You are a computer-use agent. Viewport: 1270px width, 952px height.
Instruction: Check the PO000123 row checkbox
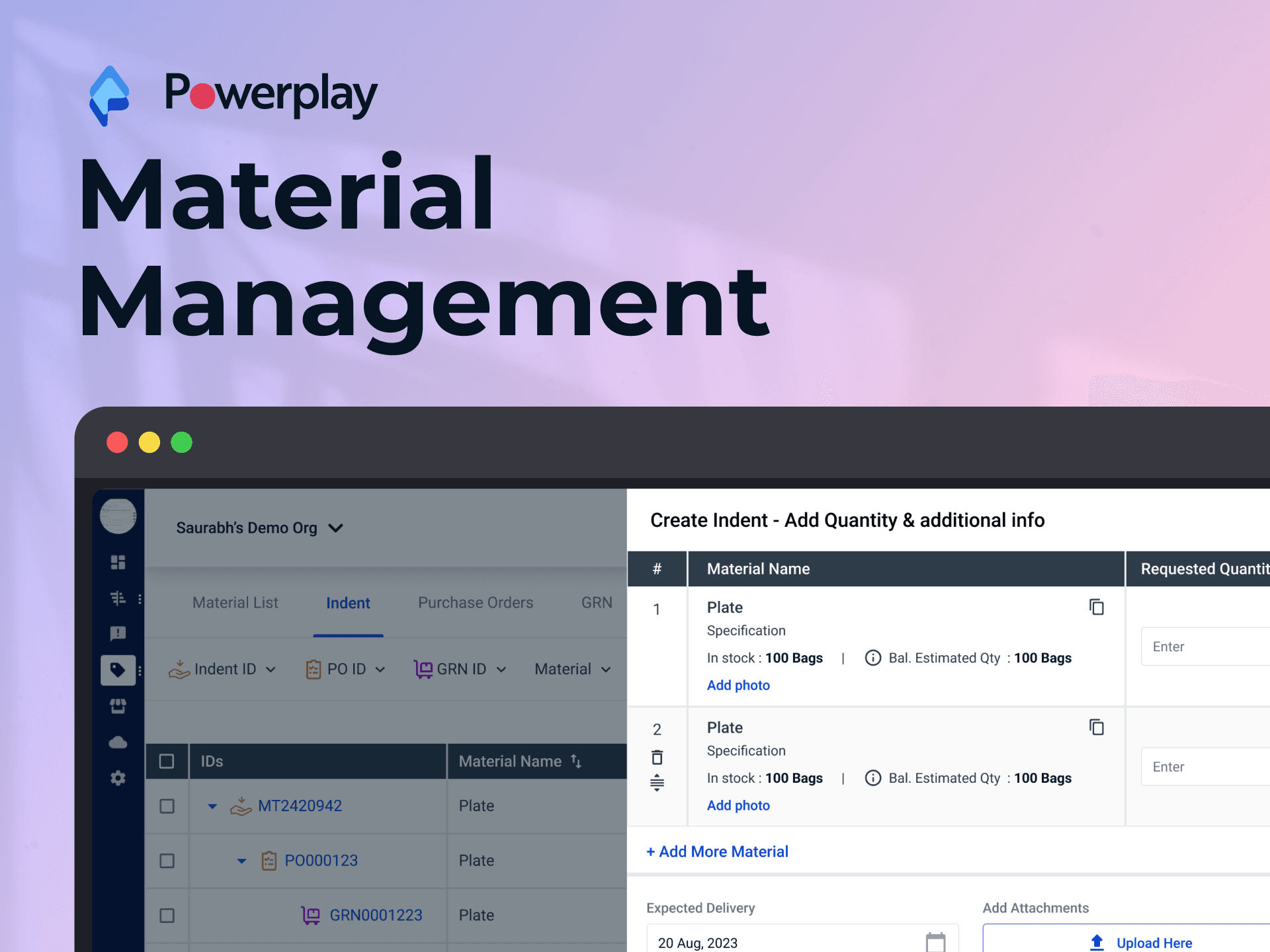[x=167, y=861]
